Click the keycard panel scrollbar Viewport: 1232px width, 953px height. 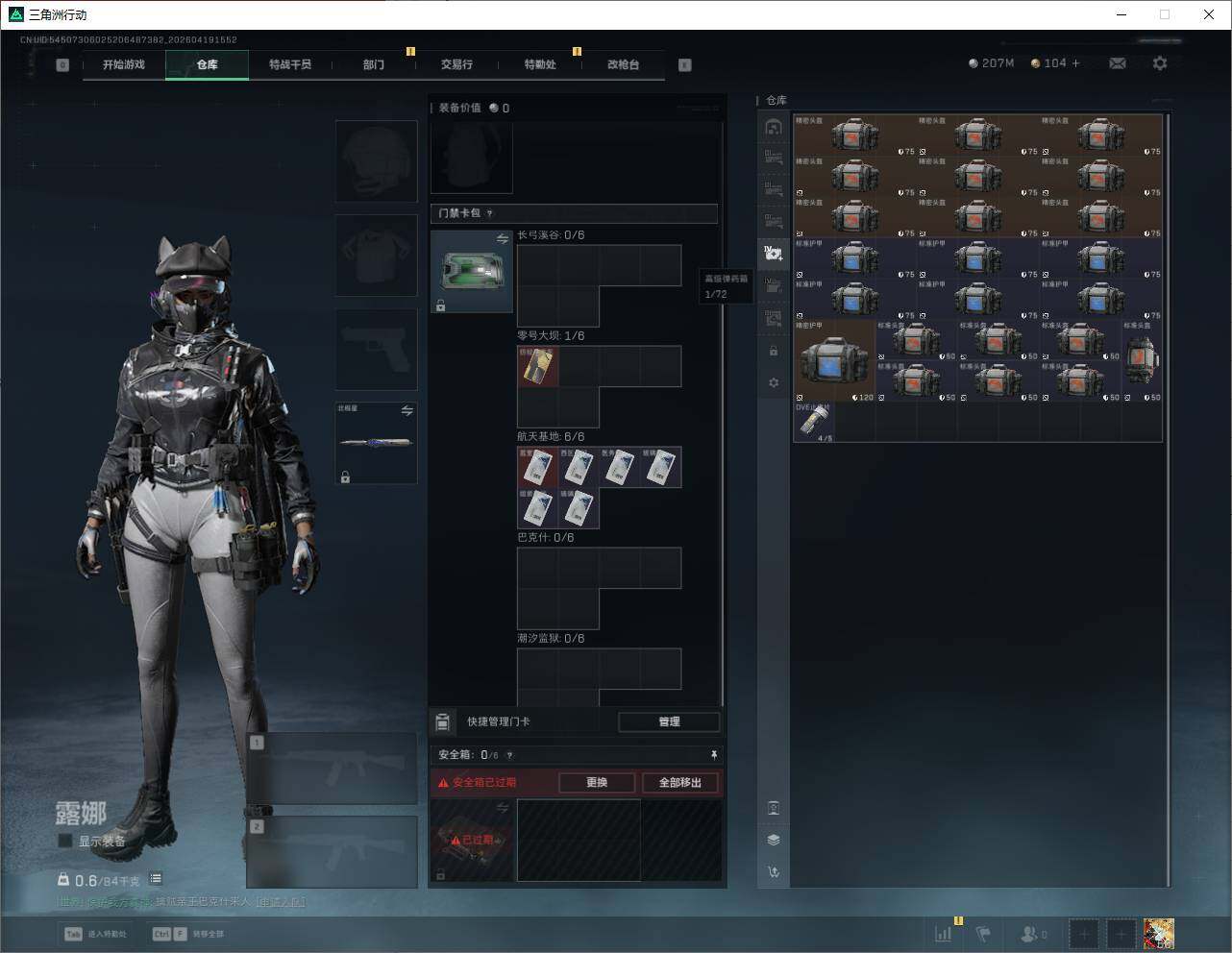click(x=723, y=413)
